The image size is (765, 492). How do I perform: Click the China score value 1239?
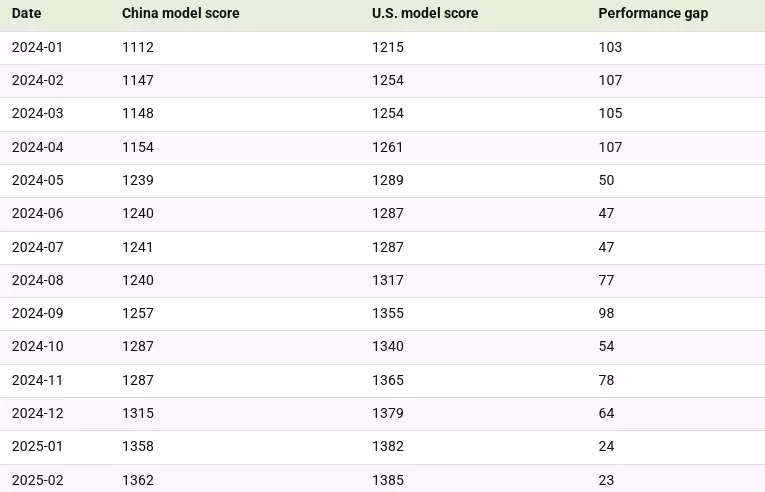pos(138,180)
